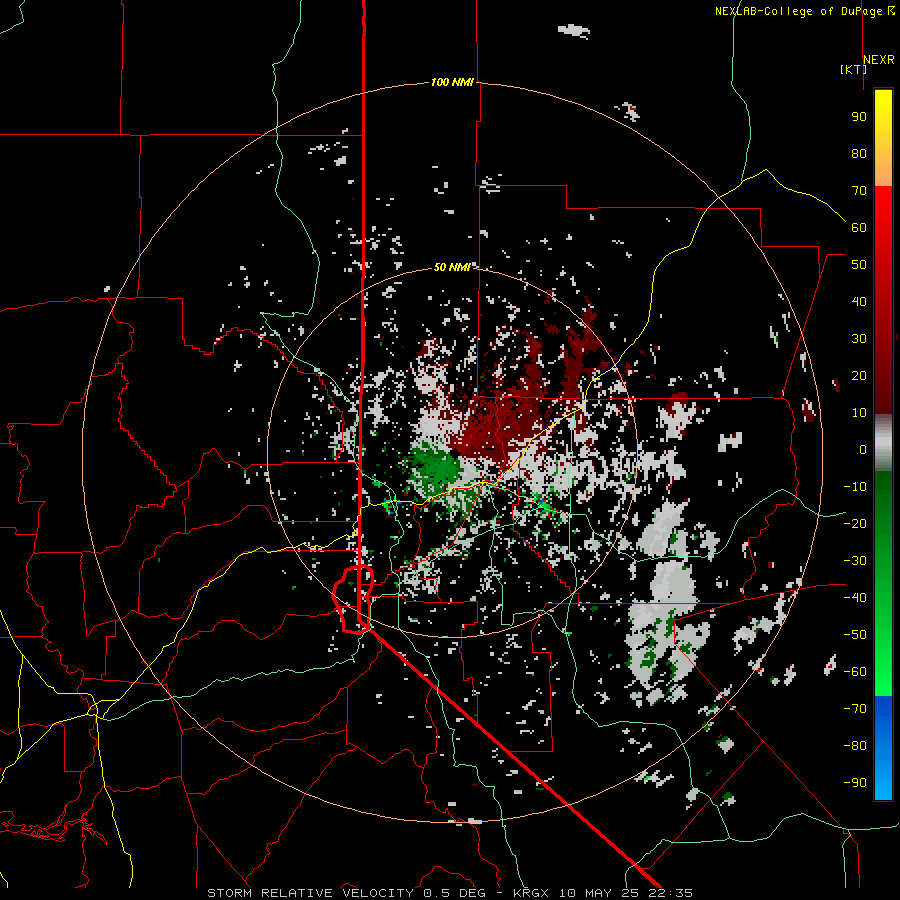Select the -60 value on velocity scale
The width and height of the screenshot is (900, 900).
tap(855, 672)
